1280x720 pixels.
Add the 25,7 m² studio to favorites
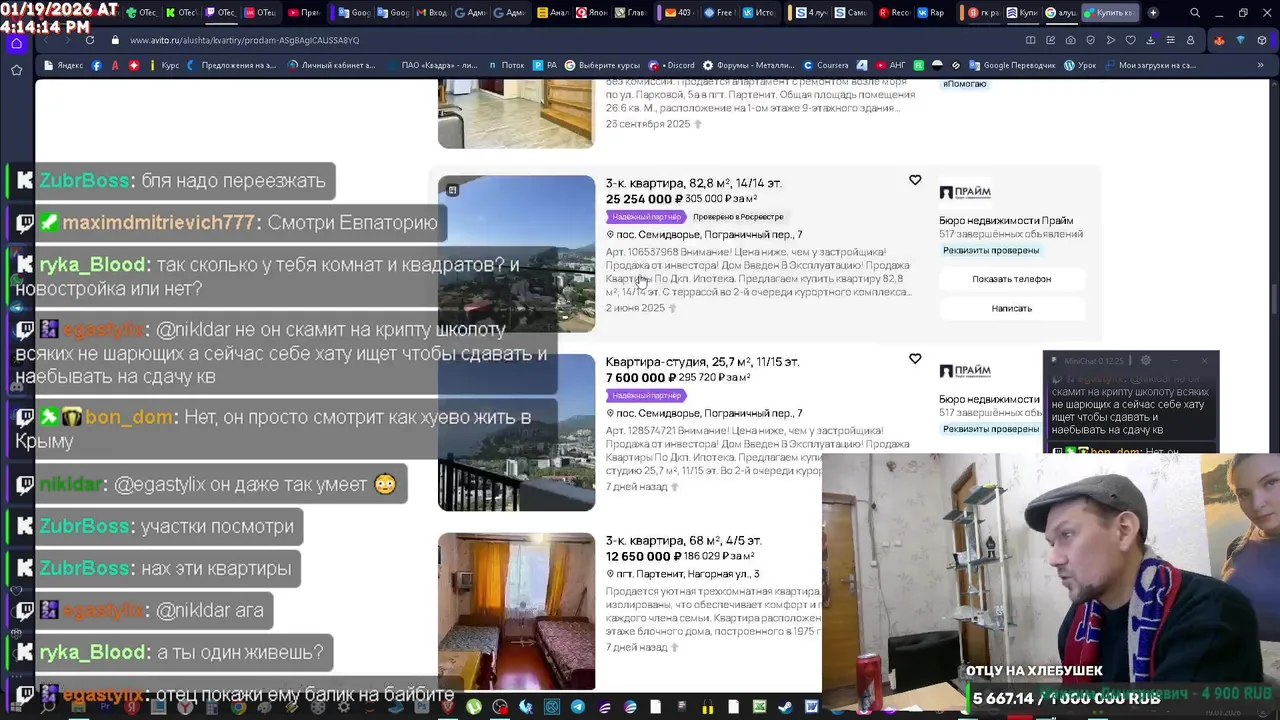tap(915, 359)
